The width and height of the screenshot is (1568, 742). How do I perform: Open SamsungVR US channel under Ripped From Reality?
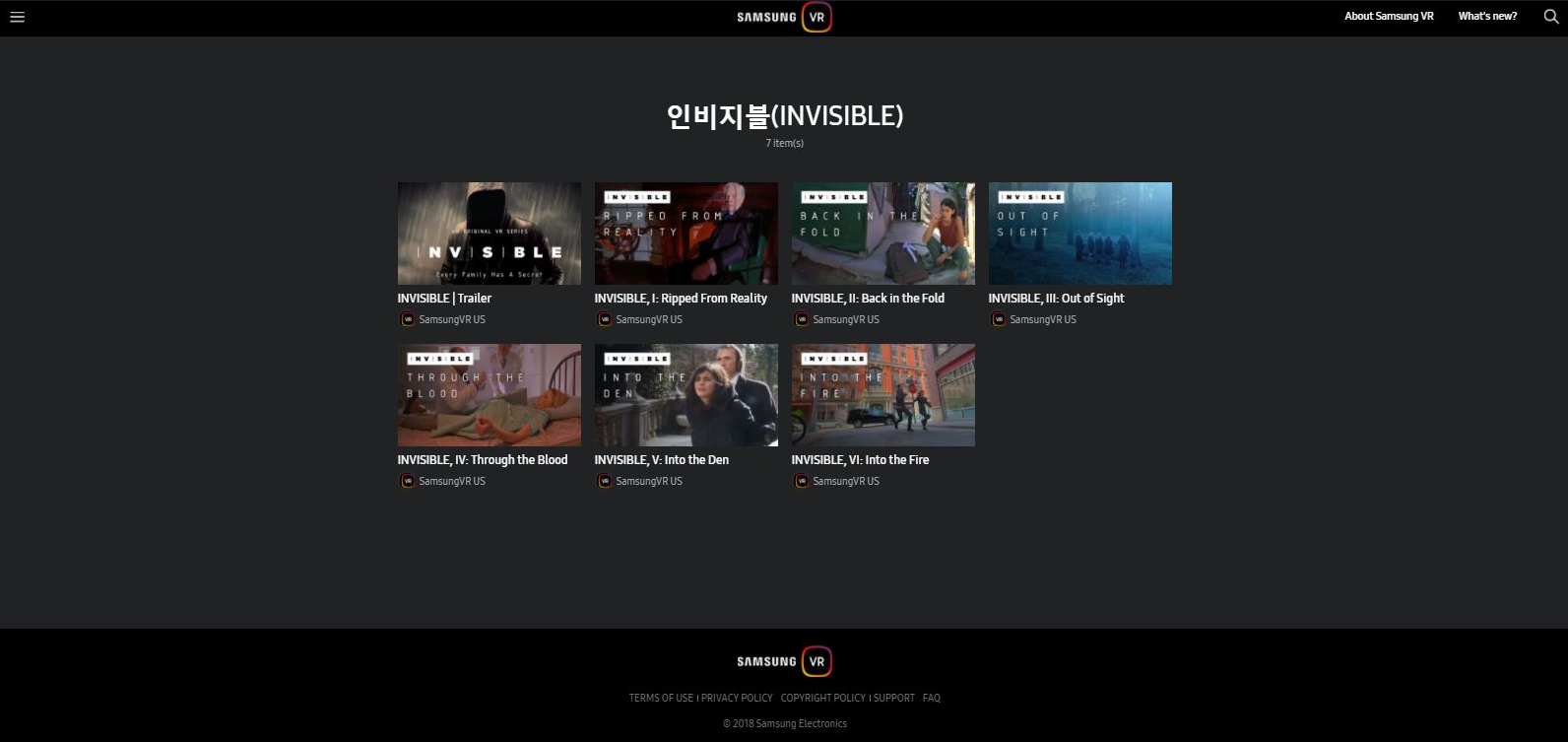pos(649,319)
